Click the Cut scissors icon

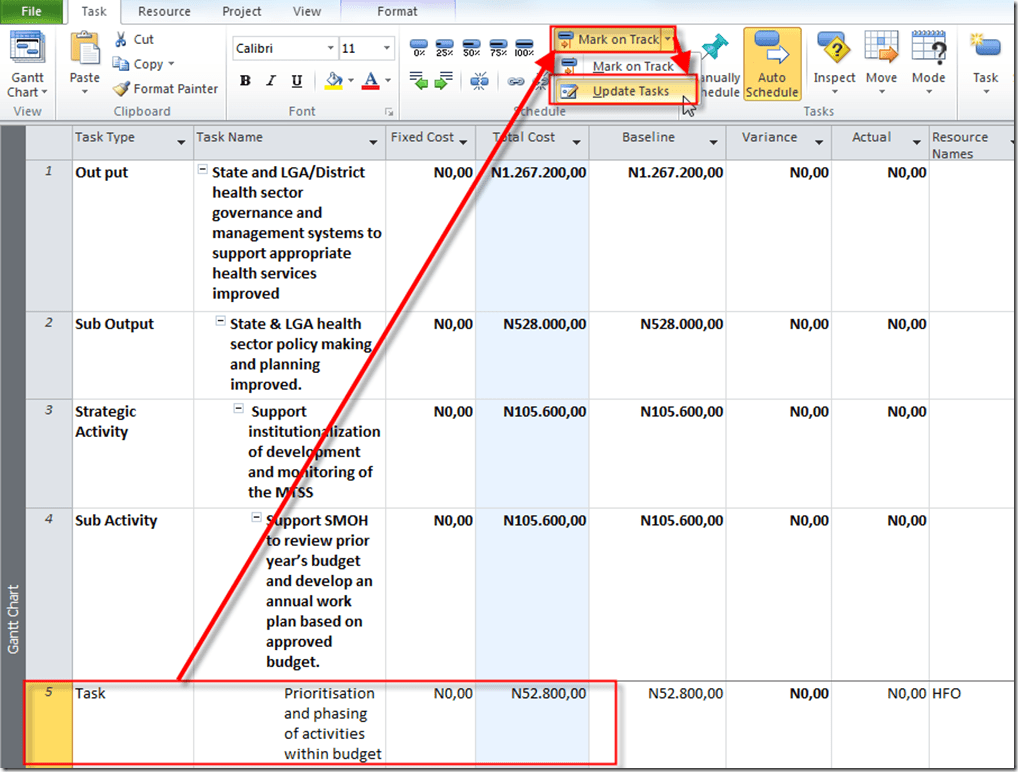122,40
